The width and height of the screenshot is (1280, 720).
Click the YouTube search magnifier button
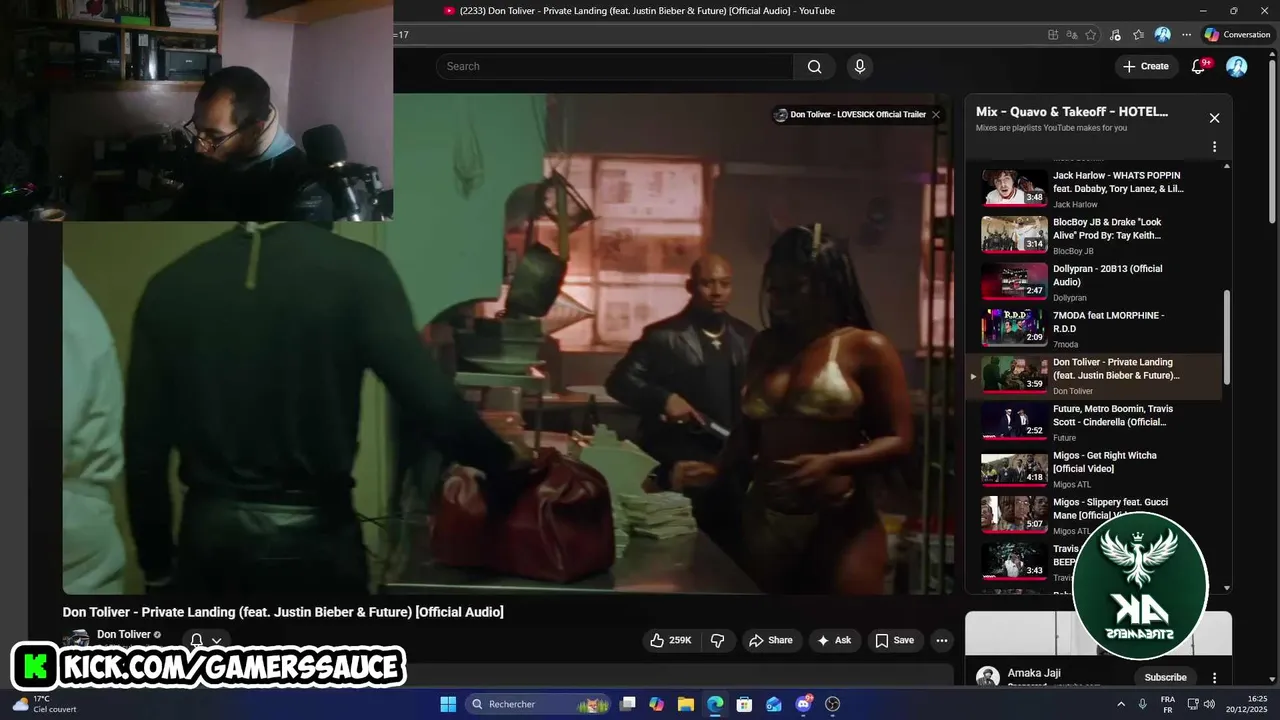pyautogui.click(x=814, y=66)
